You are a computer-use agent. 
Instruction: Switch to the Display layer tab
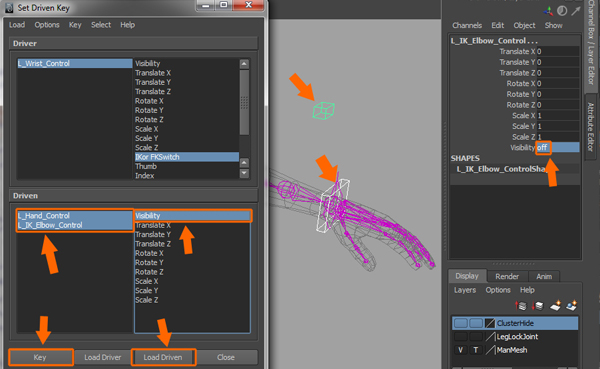(x=467, y=276)
